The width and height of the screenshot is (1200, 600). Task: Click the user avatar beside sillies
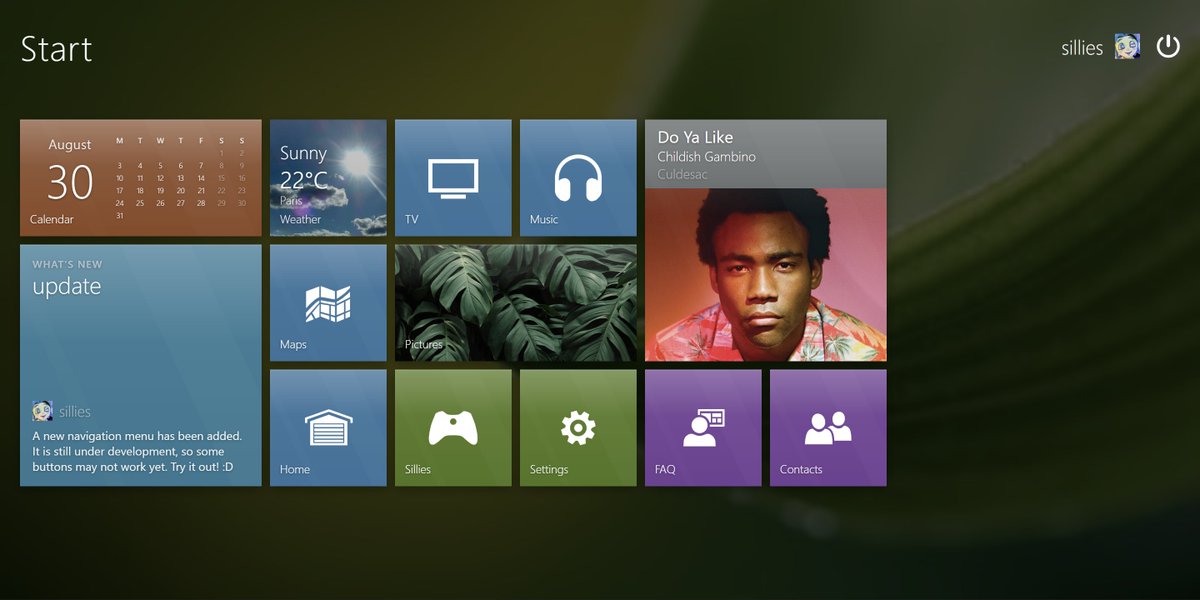[x=1128, y=46]
